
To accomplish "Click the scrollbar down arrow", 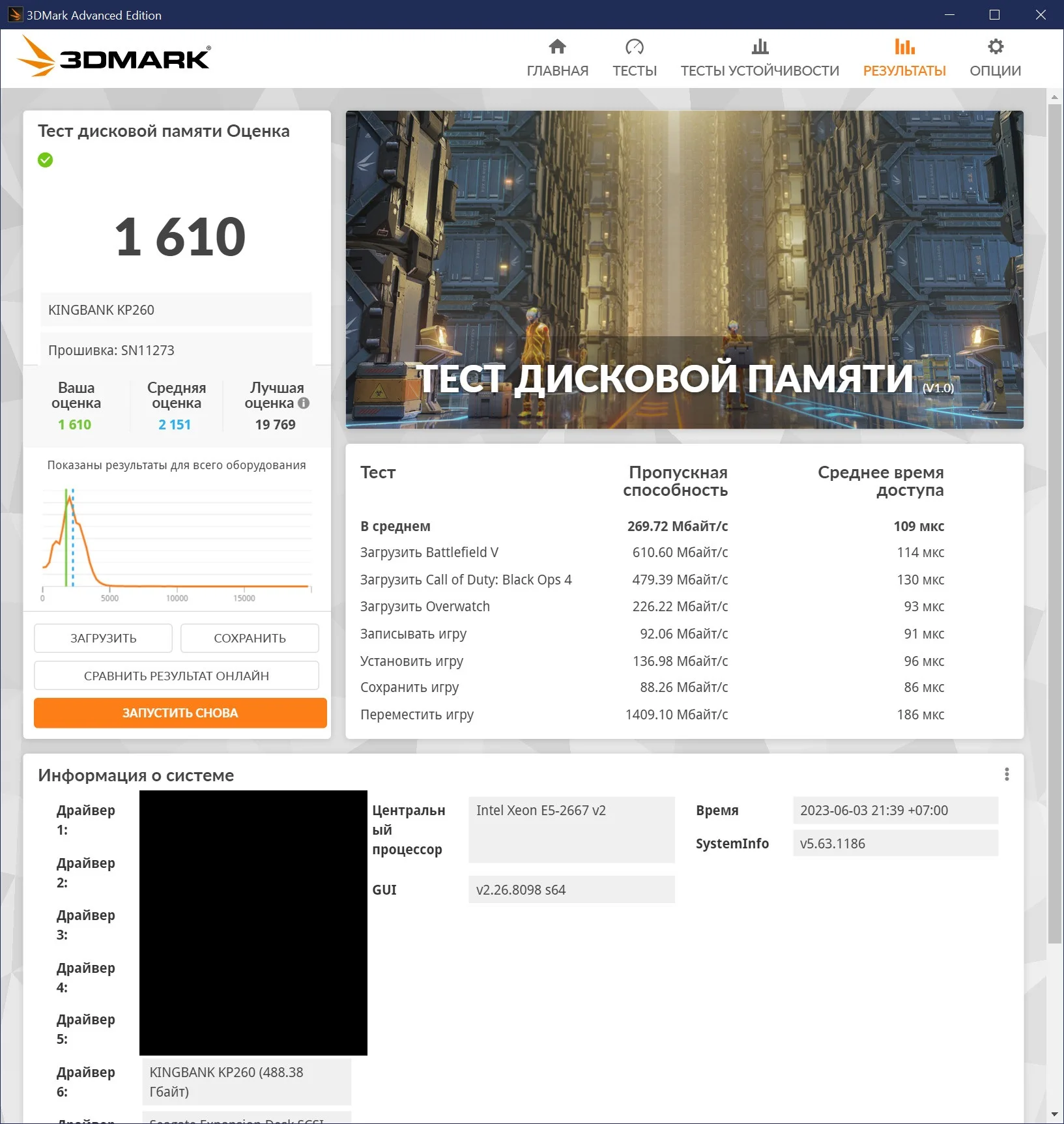I will 1055,1115.
